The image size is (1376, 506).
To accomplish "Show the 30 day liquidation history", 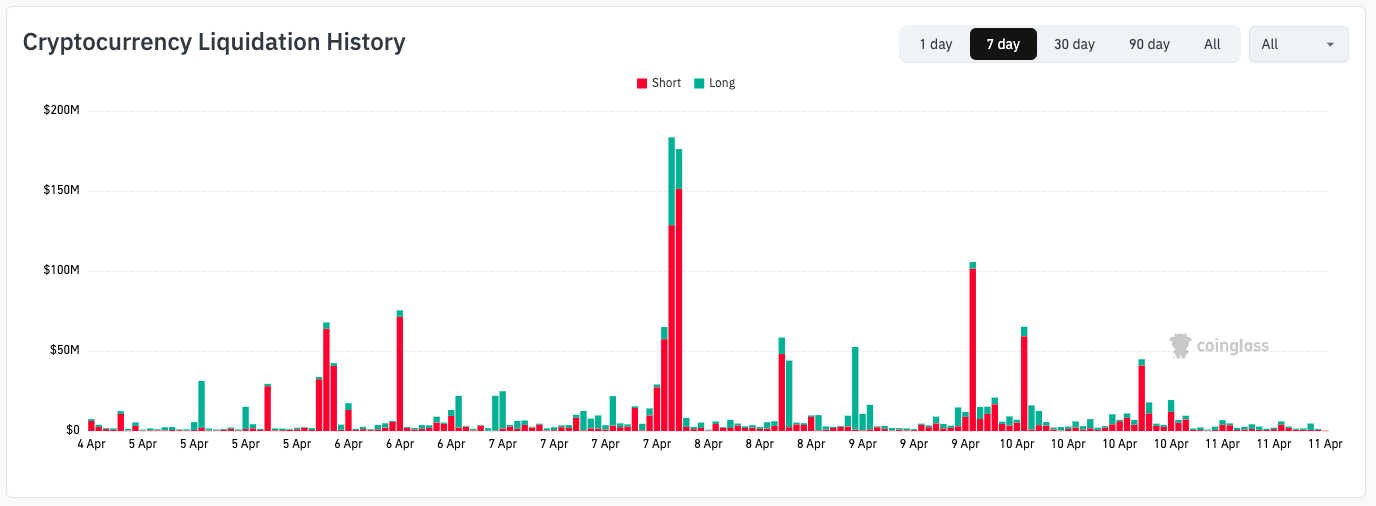I will pos(1074,44).
